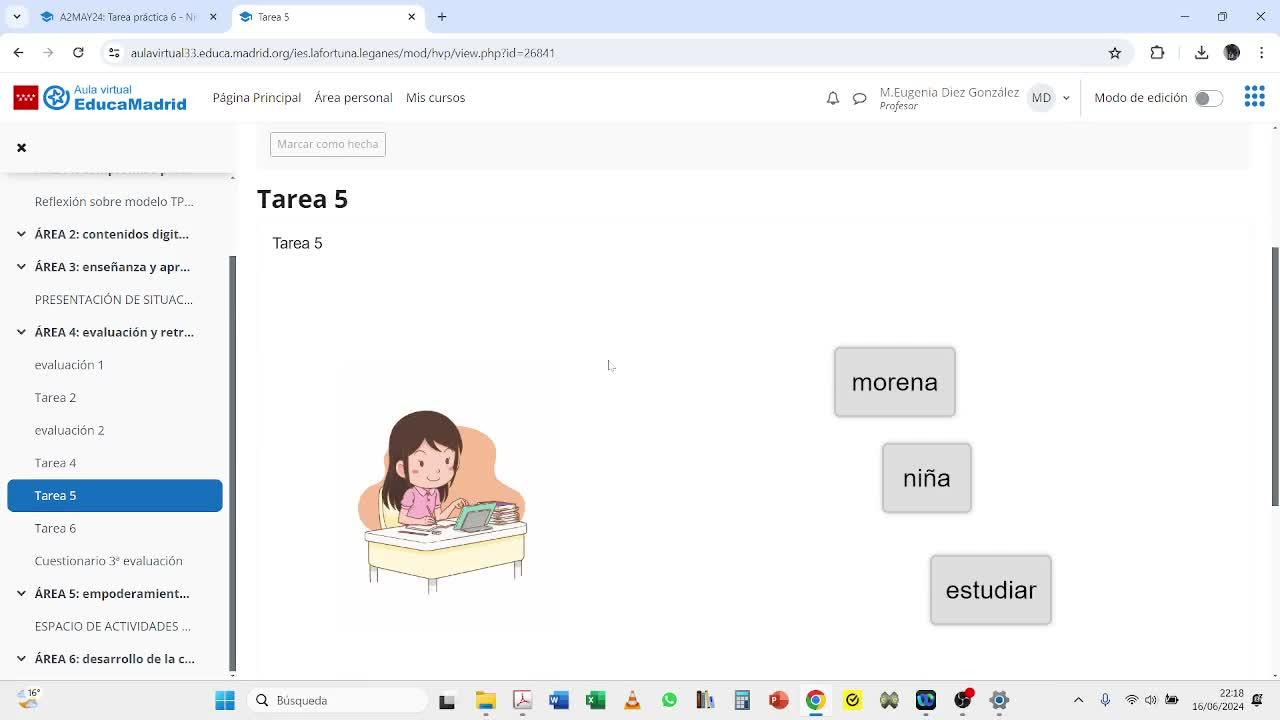
Task: Open the notifications bell icon
Action: click(x=832, y=98)
